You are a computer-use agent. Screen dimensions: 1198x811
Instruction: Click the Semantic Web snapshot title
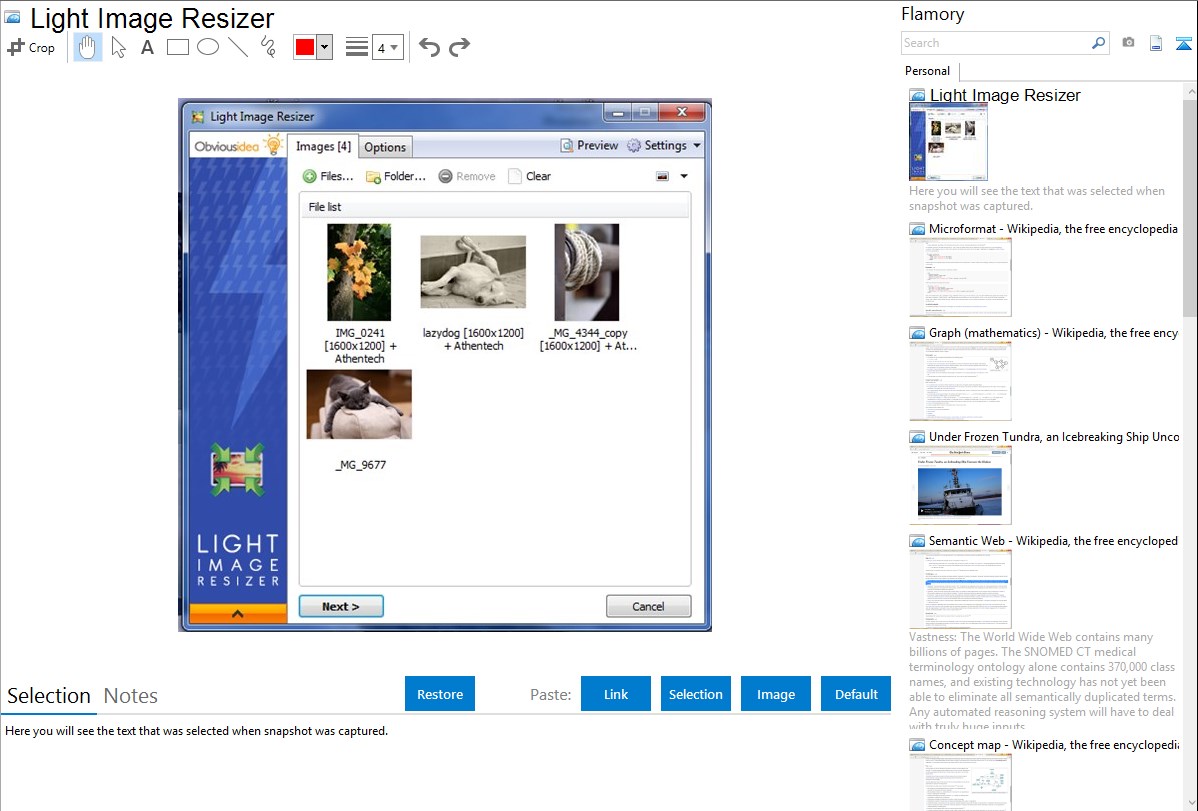[1053, 541]
